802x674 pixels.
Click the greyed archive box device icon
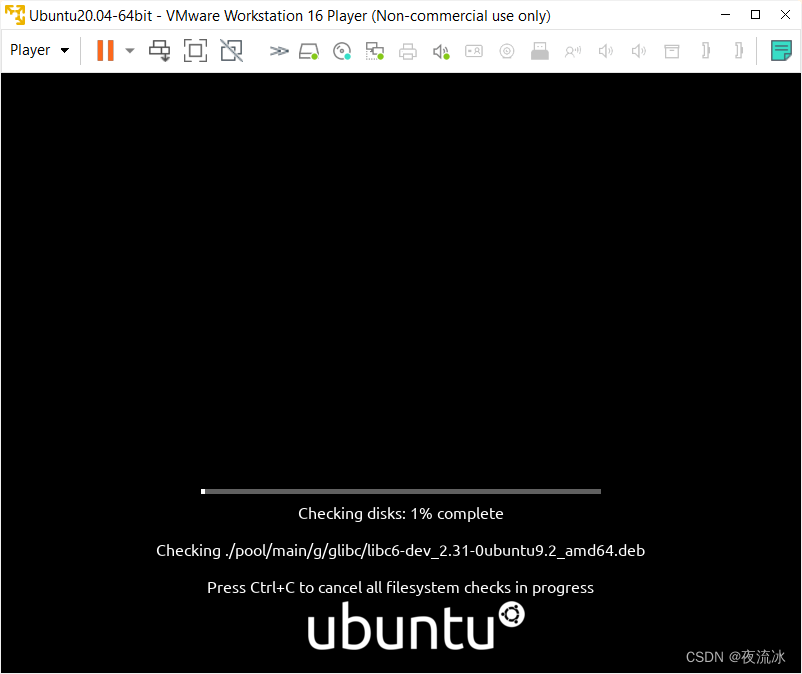click(672, 51)
